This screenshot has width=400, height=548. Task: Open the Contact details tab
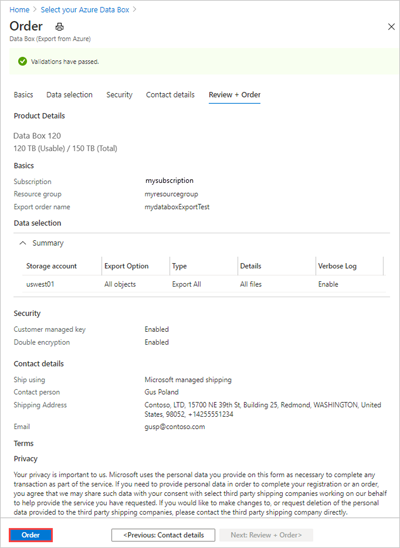click(x=170, y=95)
